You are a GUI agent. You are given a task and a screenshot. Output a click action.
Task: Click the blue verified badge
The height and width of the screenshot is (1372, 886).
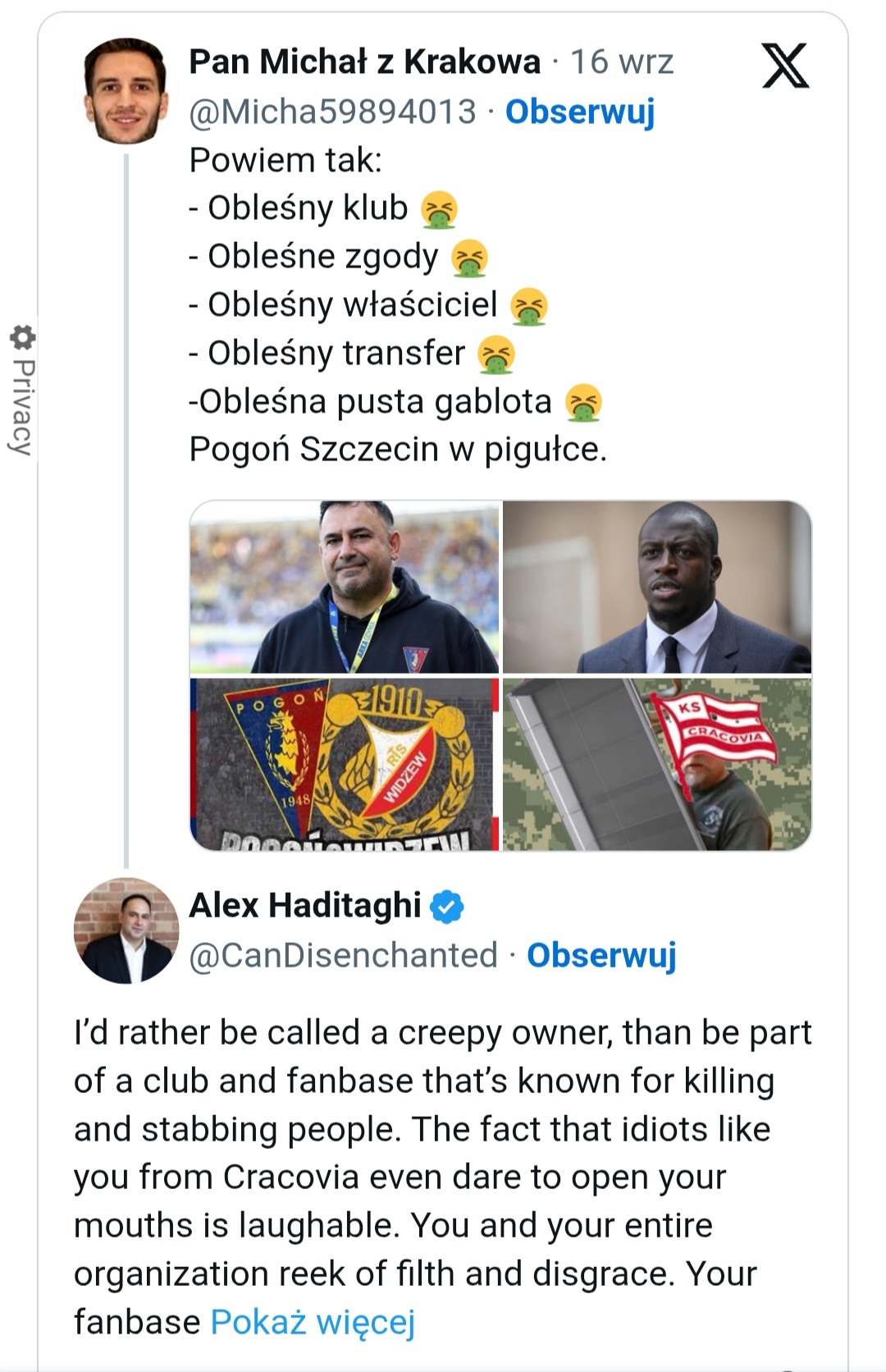pyautogui.click(x=447, y=907)
